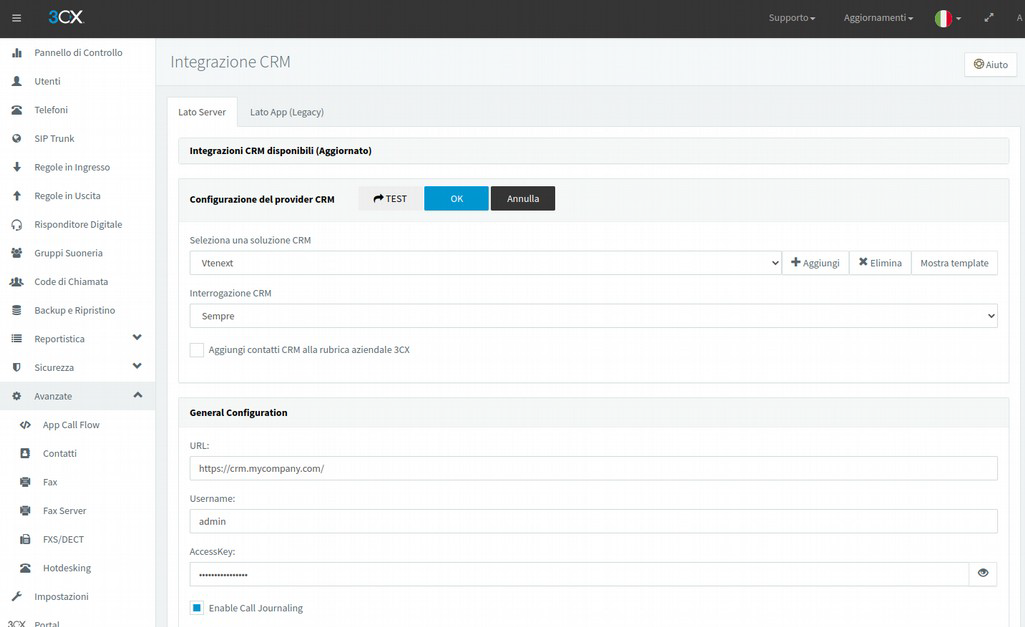The height and width of the screenshot is (627, 1025).
Task: Click the Pannello di Controllo chart icon
Action: [17, 52]
